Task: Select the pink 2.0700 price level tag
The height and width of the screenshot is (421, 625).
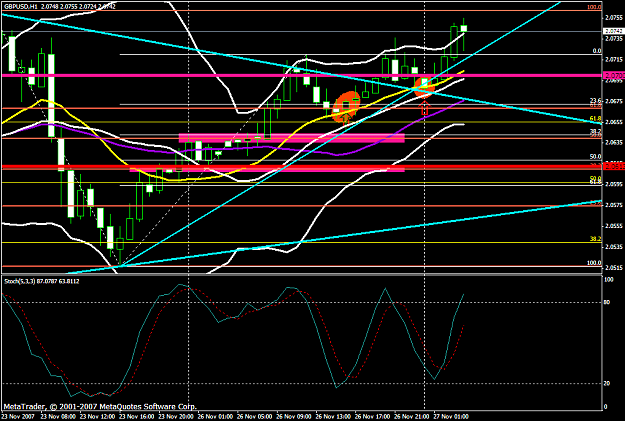Action: (614, 75)
